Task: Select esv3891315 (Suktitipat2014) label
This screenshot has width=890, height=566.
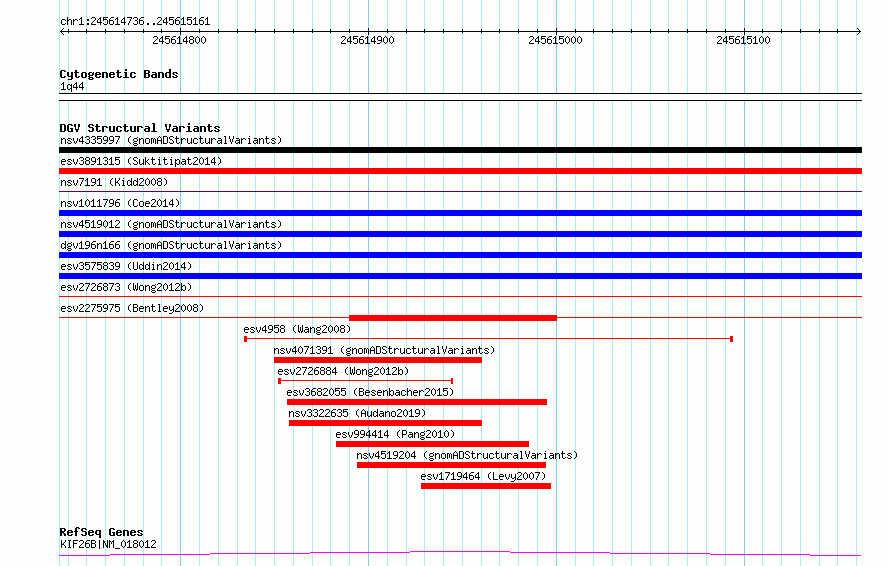Action: (x=141, y=161)
